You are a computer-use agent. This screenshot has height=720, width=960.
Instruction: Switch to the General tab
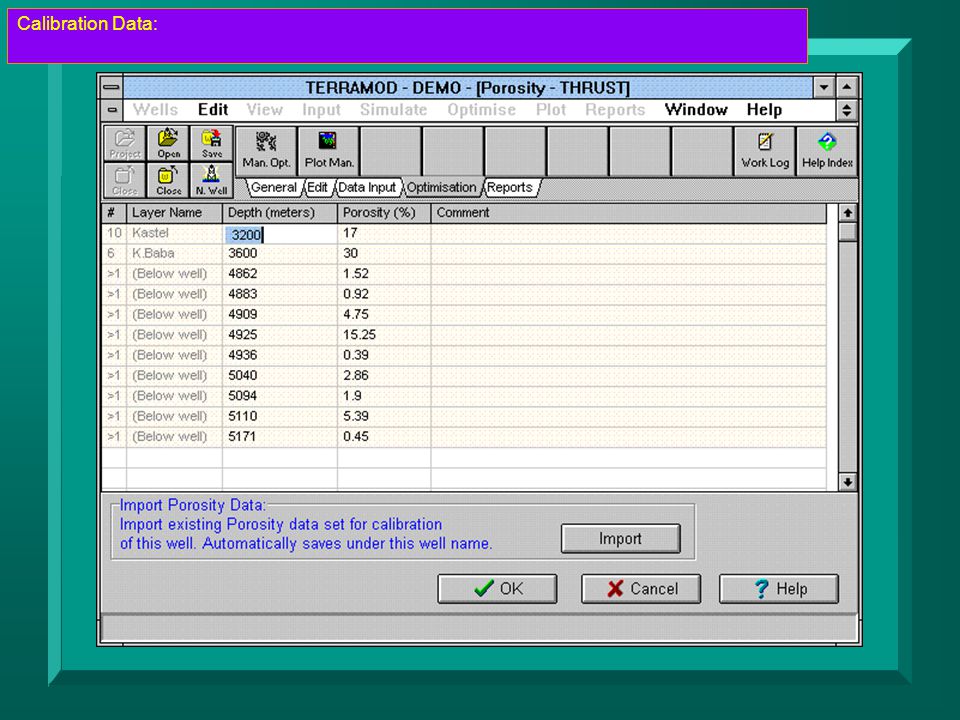tap(274, 187)
